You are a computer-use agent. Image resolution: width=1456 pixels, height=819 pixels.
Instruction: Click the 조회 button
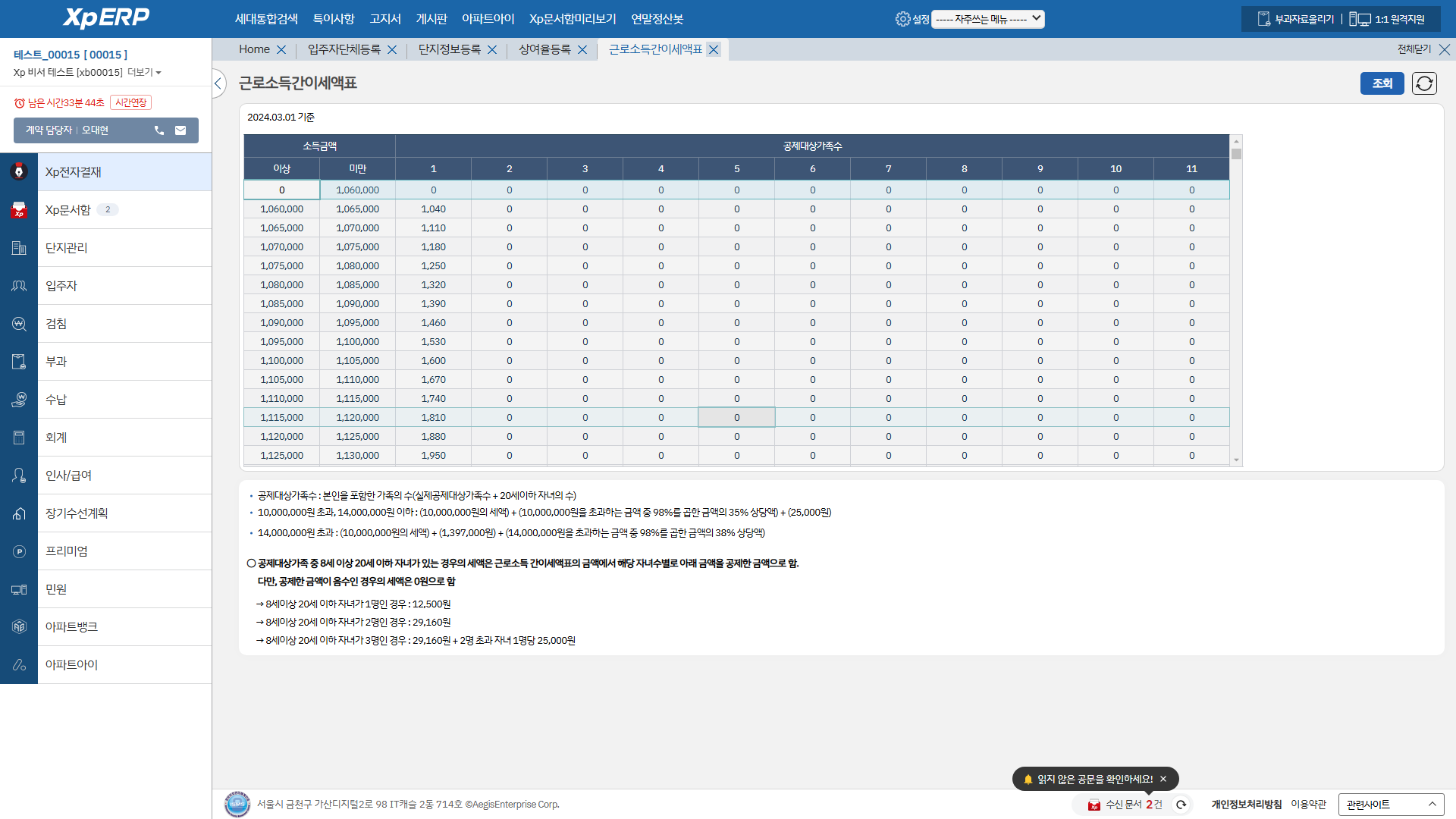click(x=1382, y=83)
